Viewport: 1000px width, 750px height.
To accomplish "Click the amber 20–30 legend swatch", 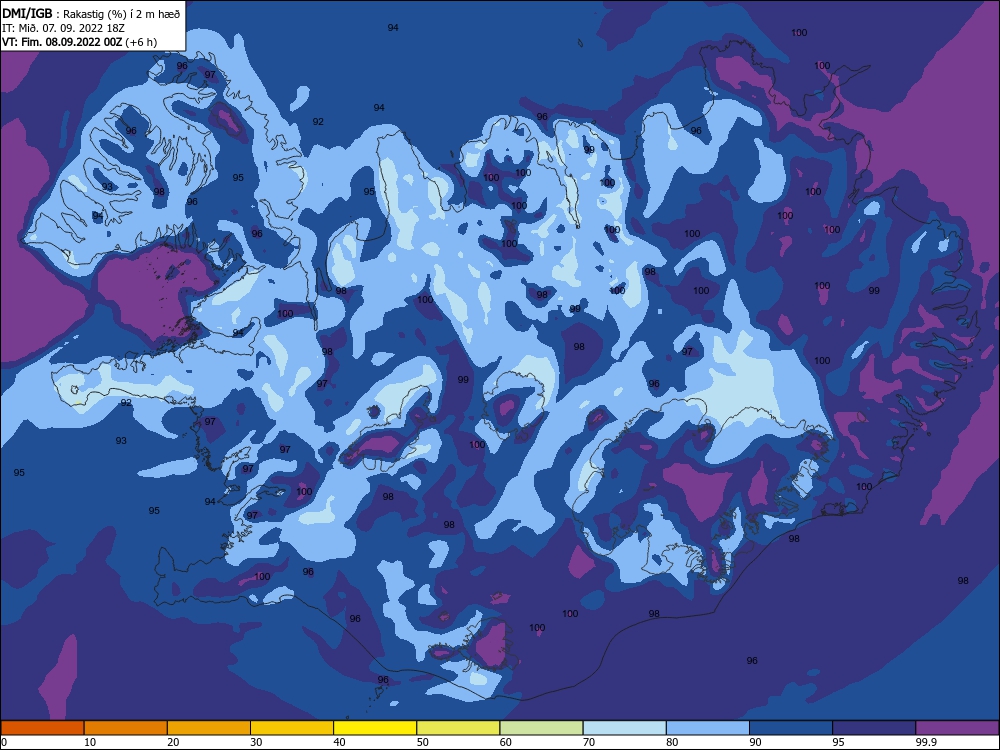I will [209, 728].
